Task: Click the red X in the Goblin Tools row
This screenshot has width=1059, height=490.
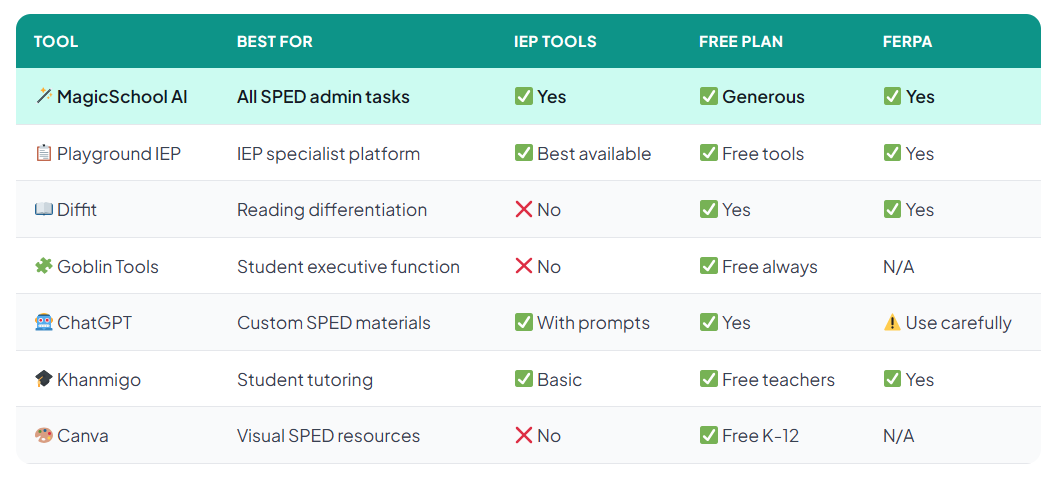Action: coord(523,267)
